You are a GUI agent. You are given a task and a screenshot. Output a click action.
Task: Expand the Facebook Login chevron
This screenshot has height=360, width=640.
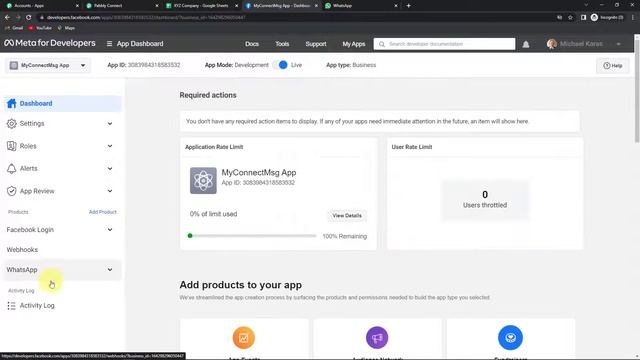pos(110,229)
